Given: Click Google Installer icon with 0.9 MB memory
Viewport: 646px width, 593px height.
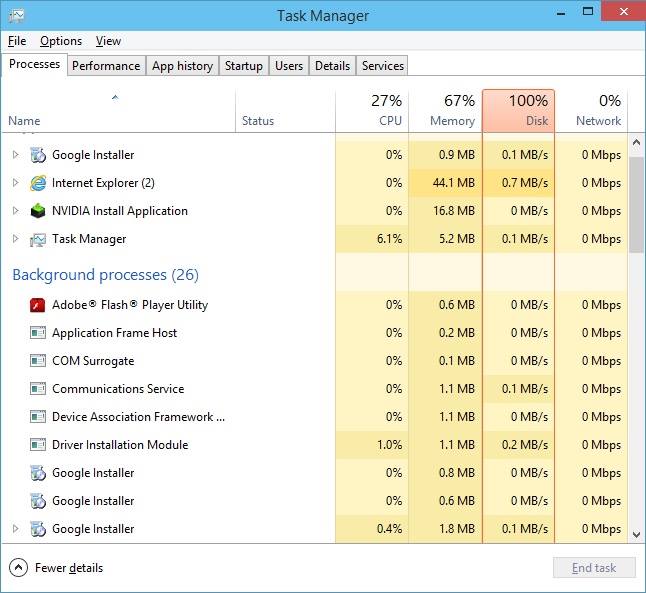Looking at the screenshot, I should click(x=38, y=155).
